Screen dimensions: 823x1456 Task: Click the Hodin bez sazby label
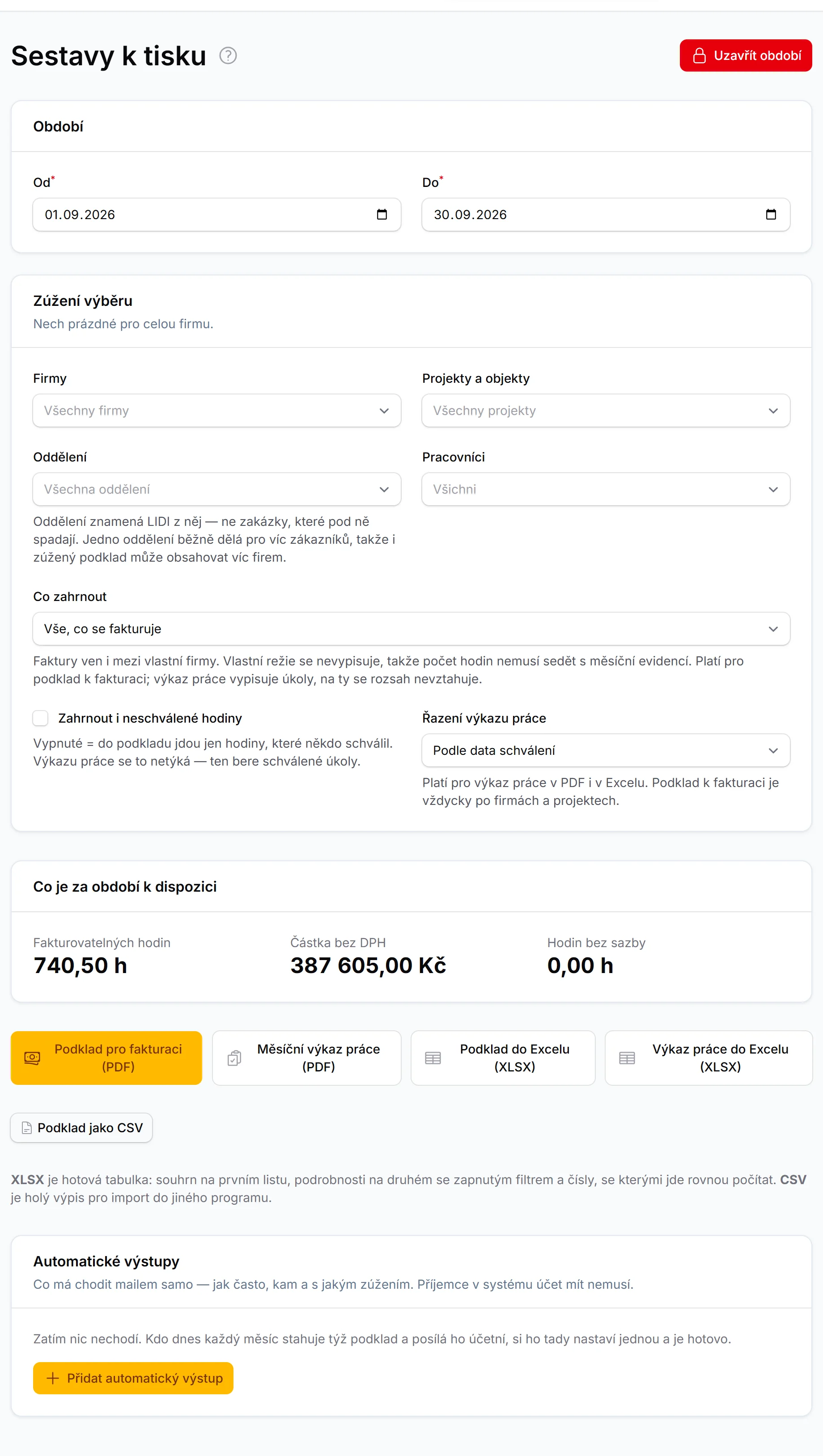tap(596, 942)
